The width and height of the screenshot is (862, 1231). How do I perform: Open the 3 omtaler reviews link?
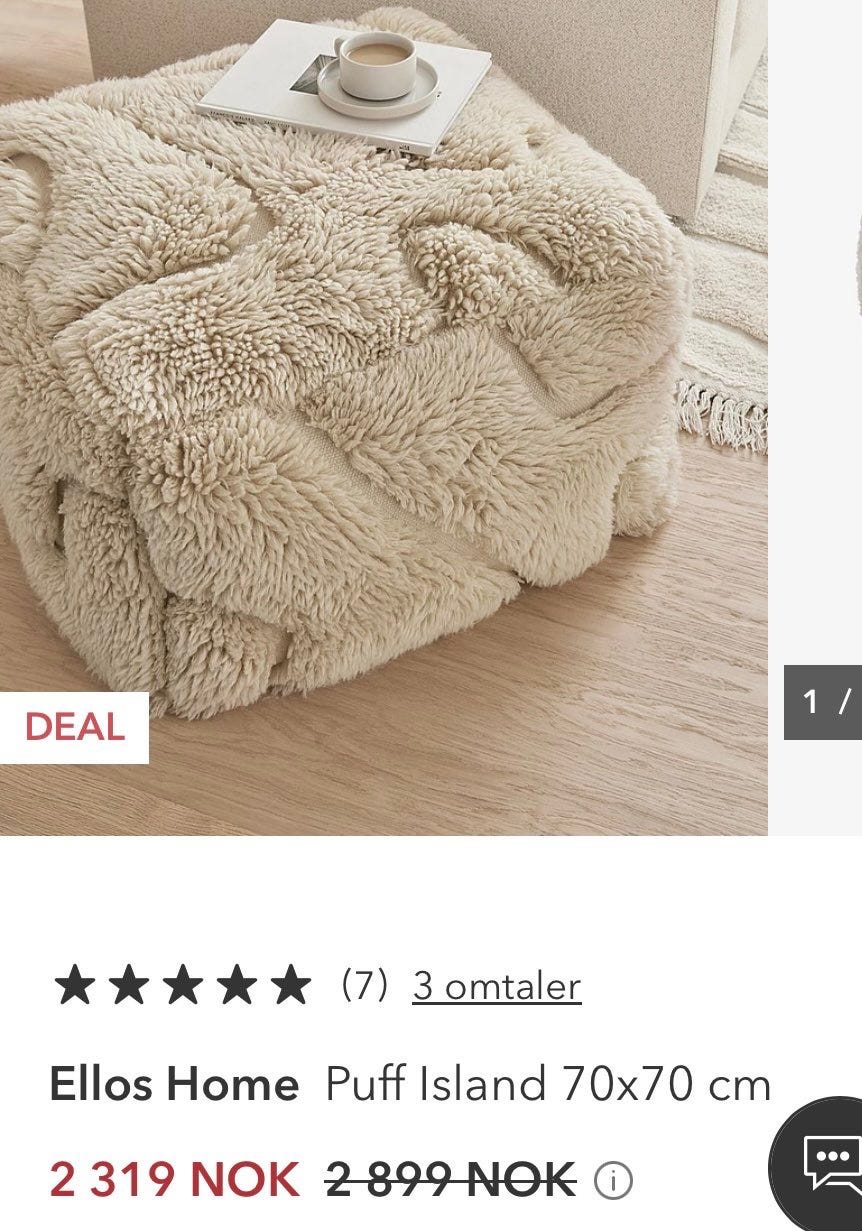click(x=497, y=986)
